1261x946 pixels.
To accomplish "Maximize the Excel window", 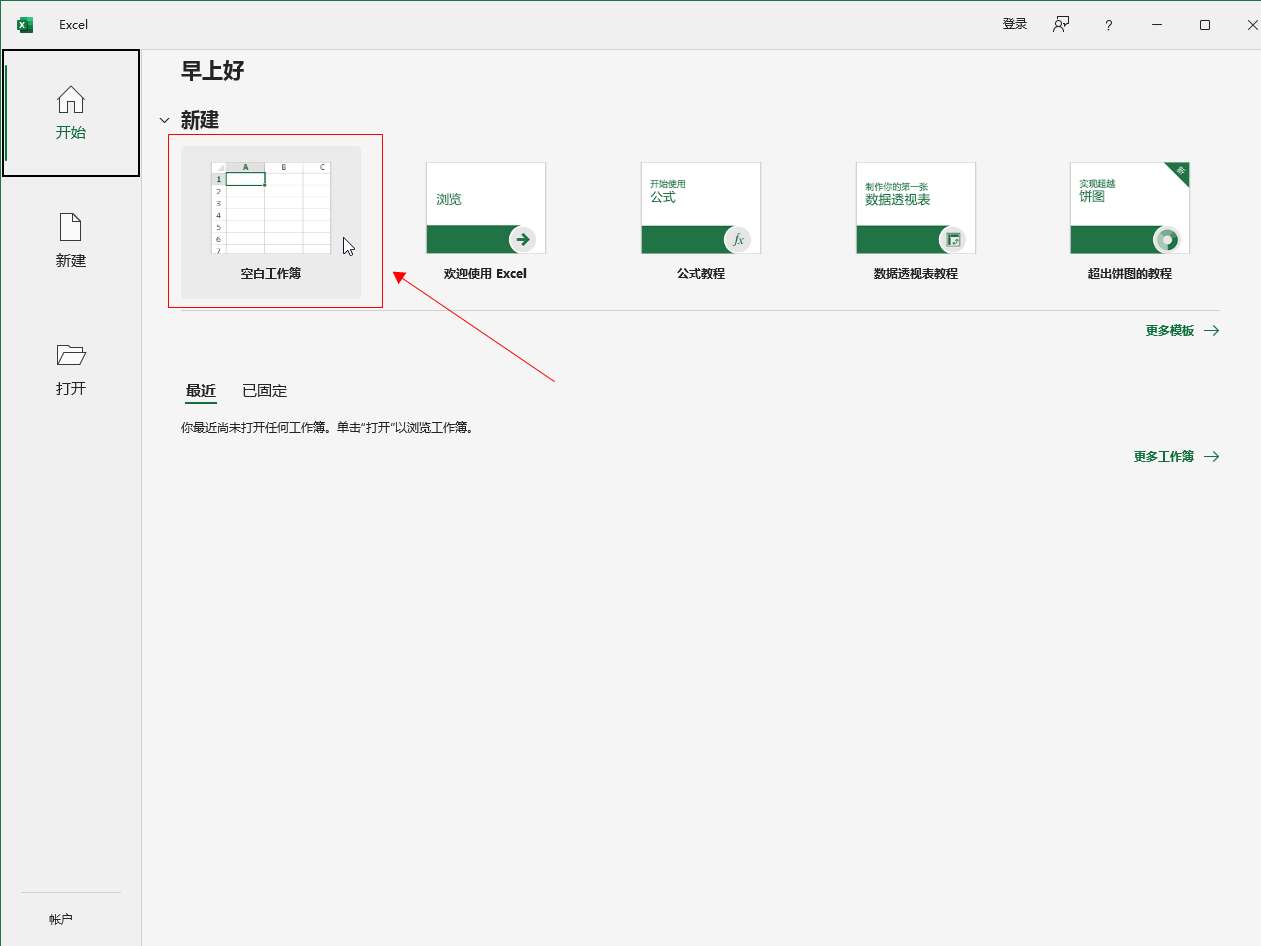I will (x=1205, y=25).
